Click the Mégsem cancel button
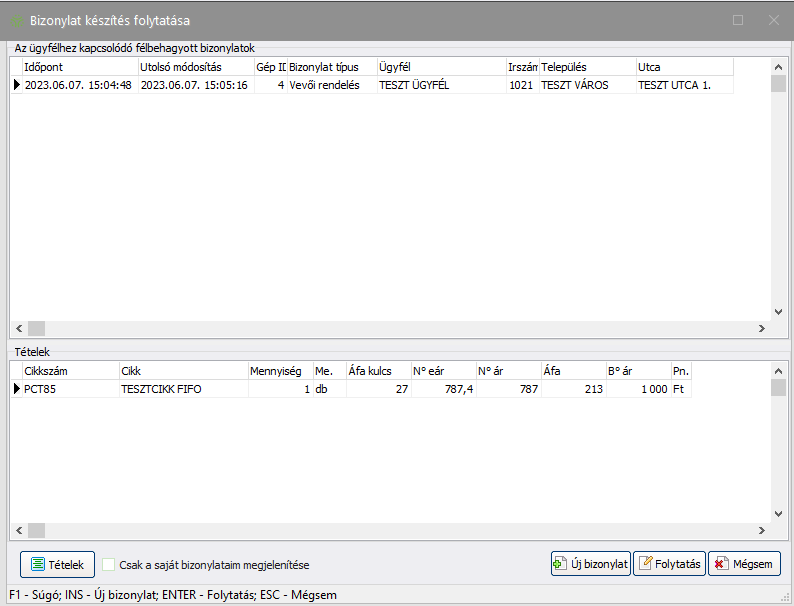 (744, 564)
